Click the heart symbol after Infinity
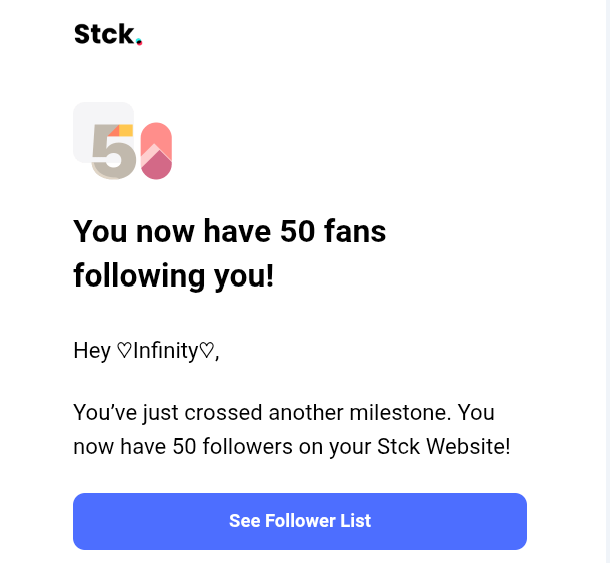Screen dimensions: 610x563 click(x=206, y=351)
